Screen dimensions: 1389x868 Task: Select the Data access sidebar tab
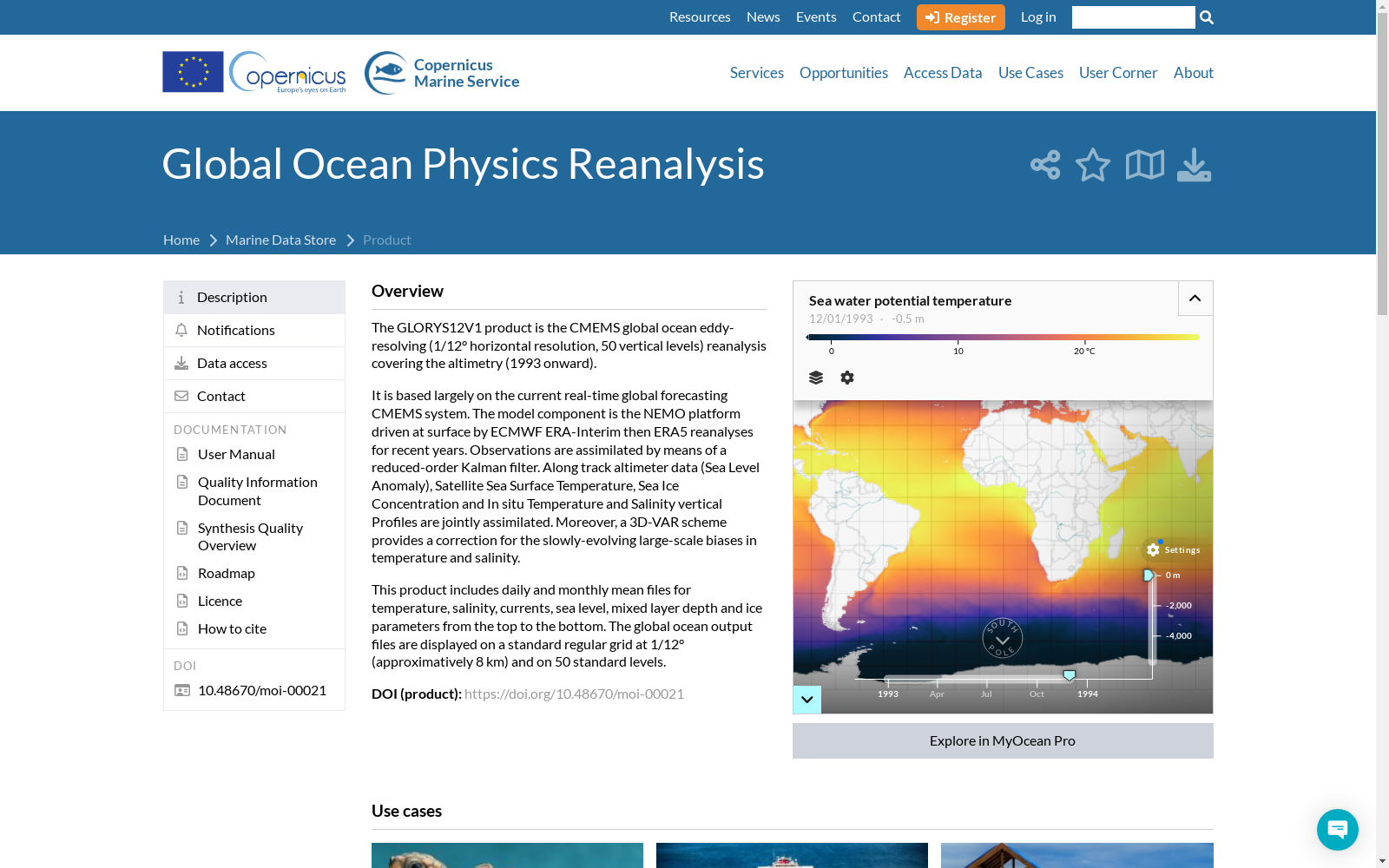coord(254,364)
